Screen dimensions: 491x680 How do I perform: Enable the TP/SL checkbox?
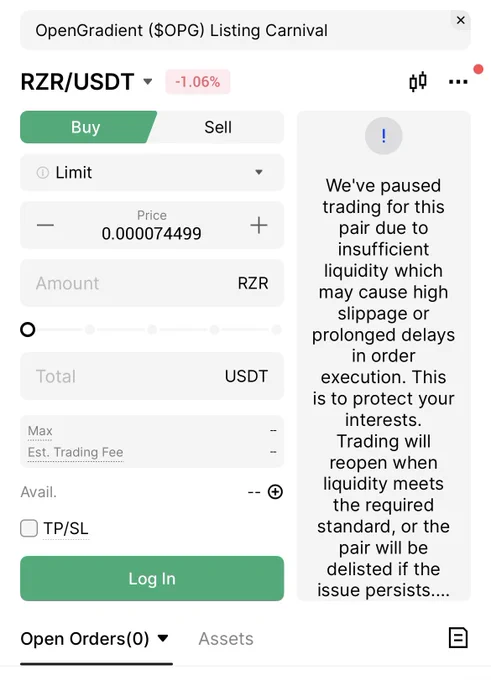click(x=29, y=528)
